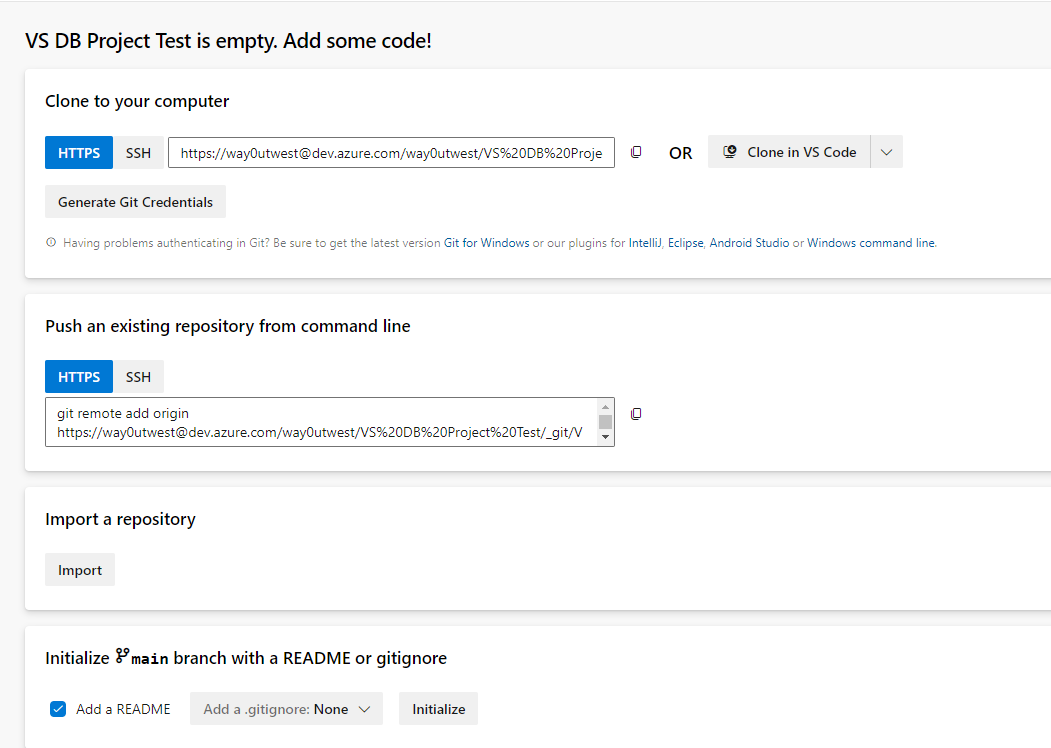This screenshot has height=748, width=1051.
Task: Click the branch icon next to main
Action: tap(123, 656)
